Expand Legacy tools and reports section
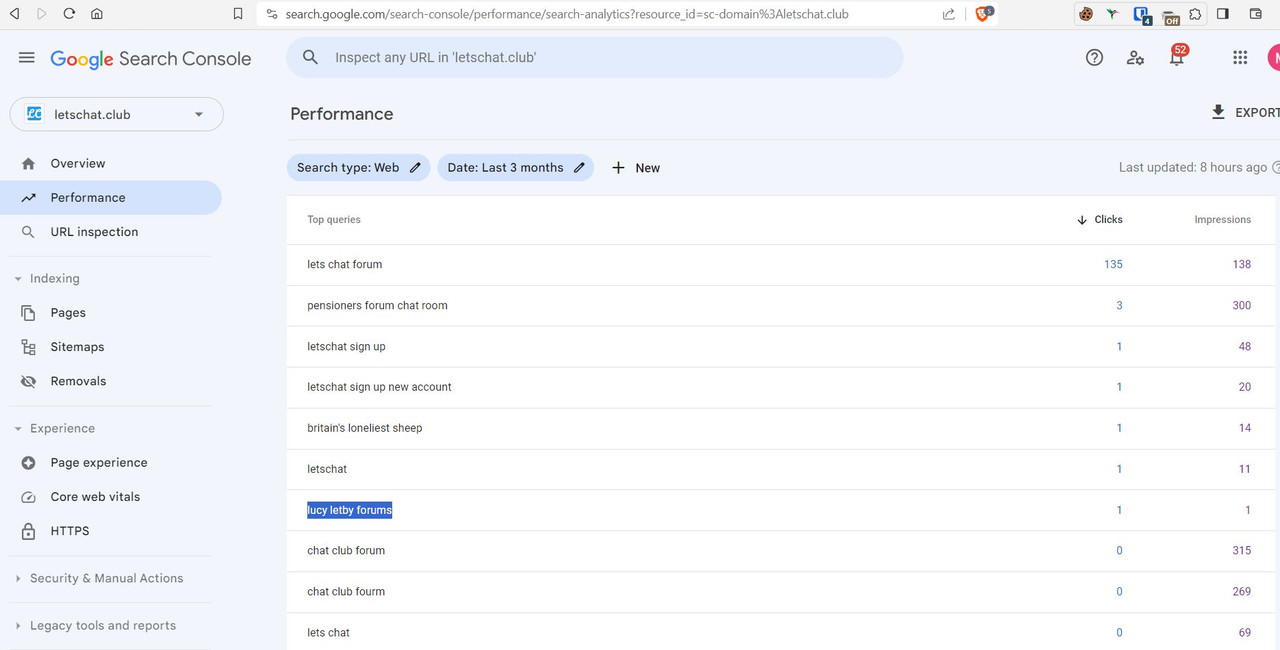The image size is (1280, 650). [96, 625]
